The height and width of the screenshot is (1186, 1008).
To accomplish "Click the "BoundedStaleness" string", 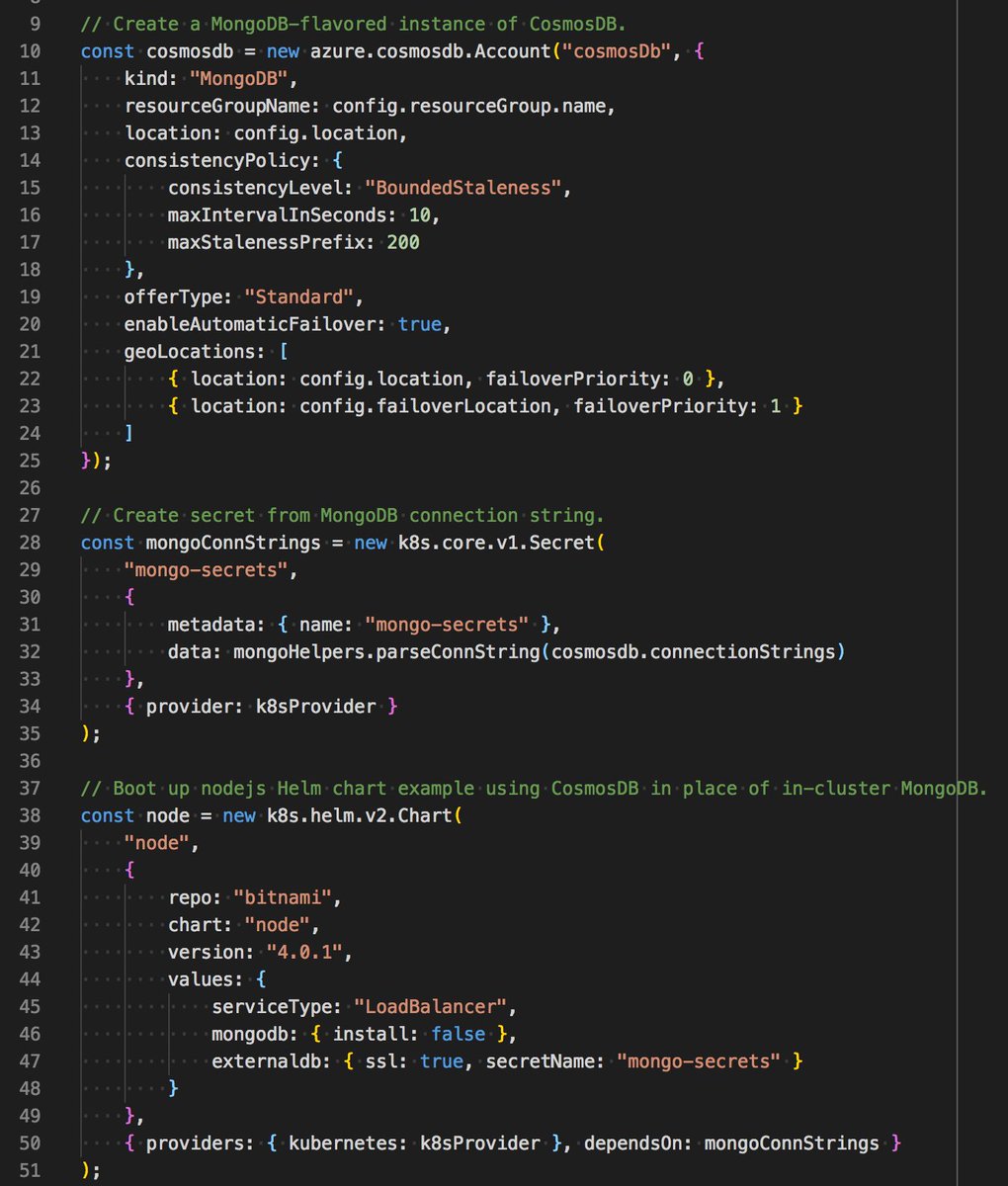I will click(463, 188).
